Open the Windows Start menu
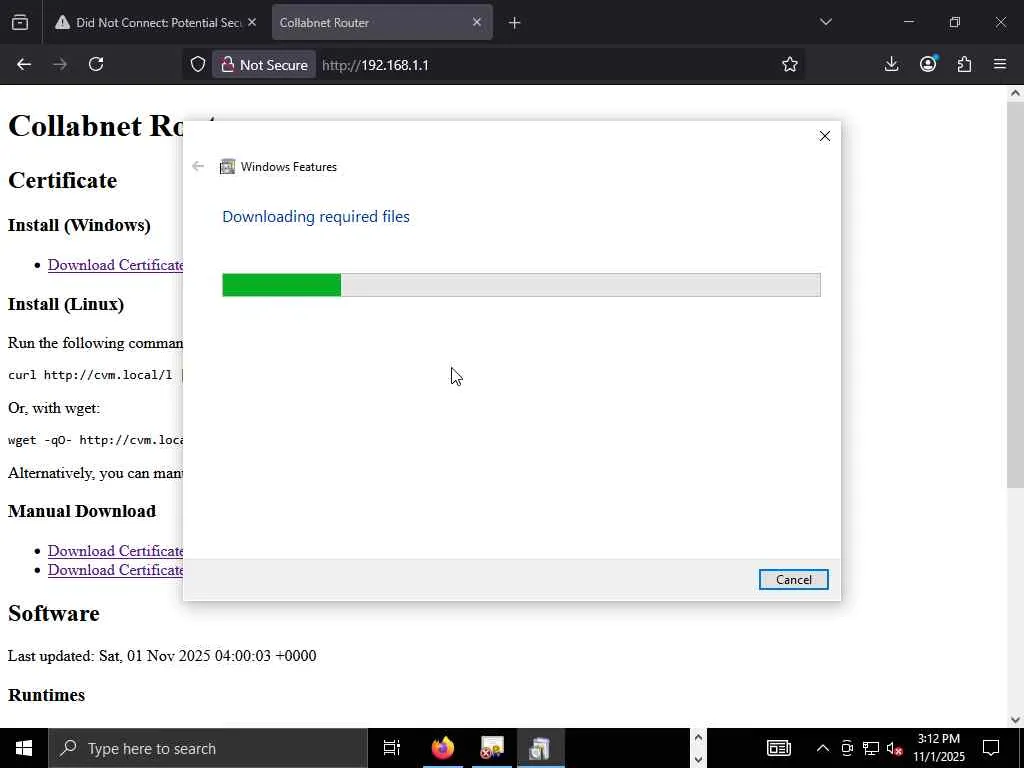 (x=24, y=748)
